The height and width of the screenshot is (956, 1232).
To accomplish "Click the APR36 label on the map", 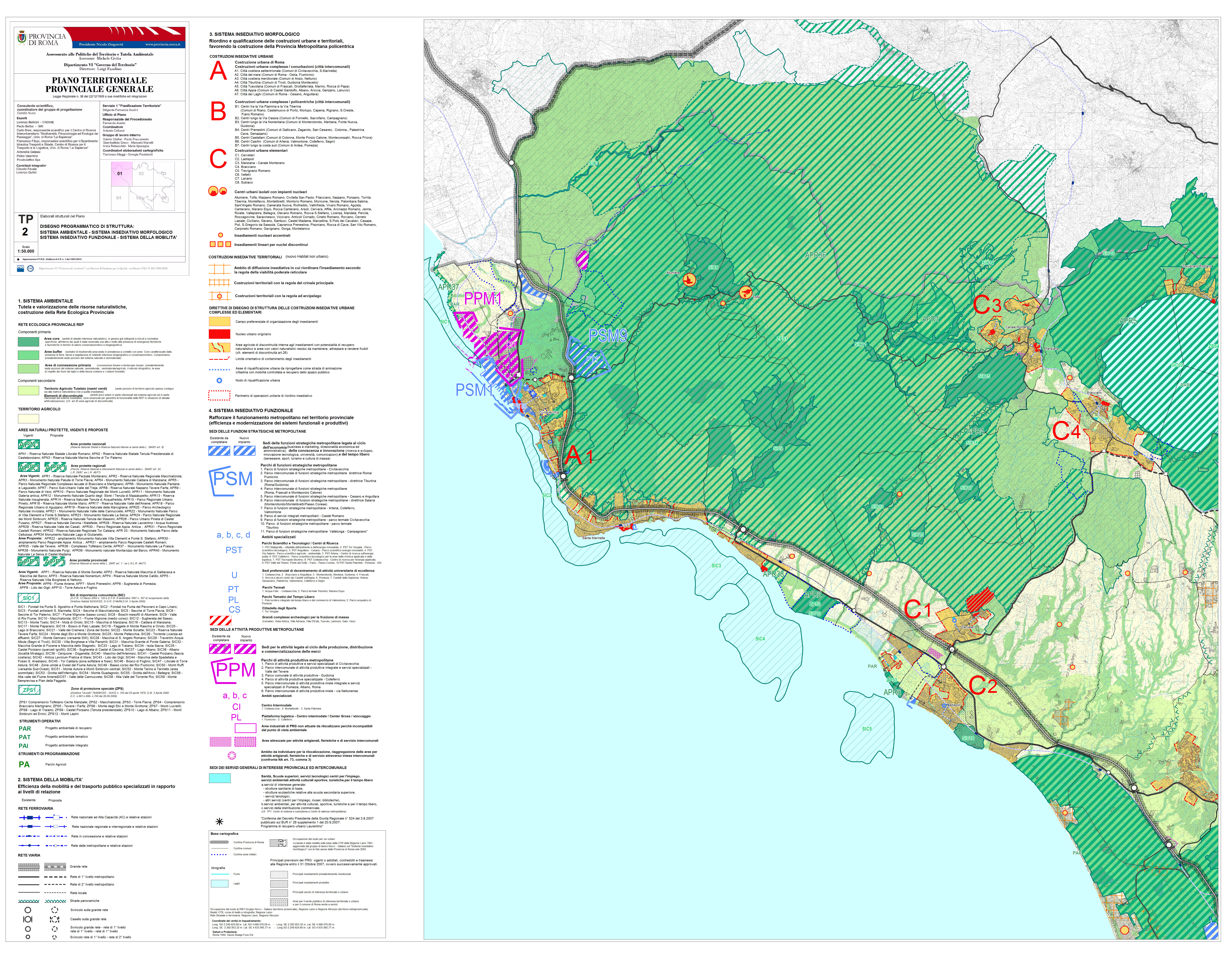I will (x=816, y=255).
